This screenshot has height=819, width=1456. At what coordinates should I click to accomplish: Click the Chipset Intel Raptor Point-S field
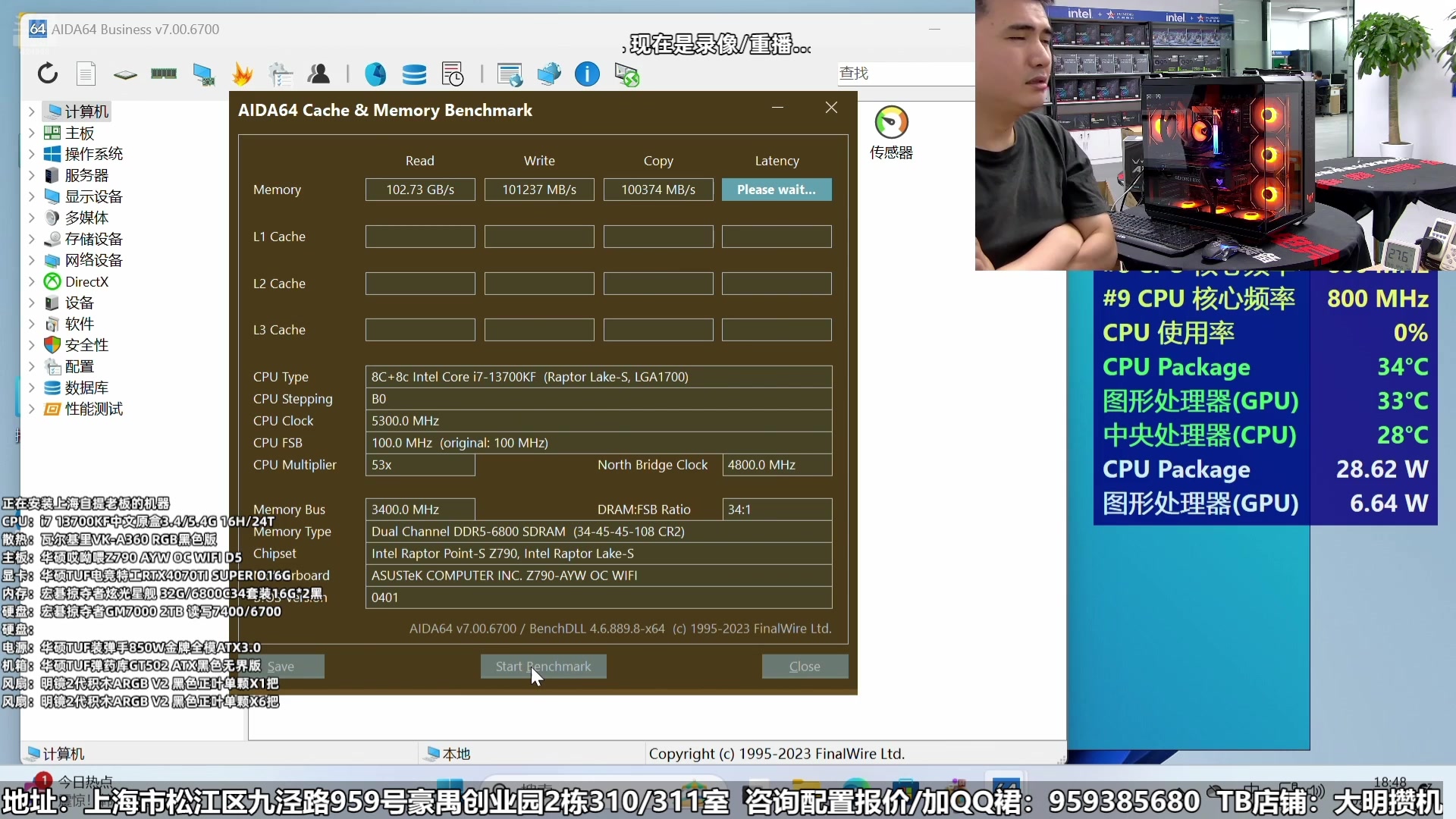tap(598, 554)
